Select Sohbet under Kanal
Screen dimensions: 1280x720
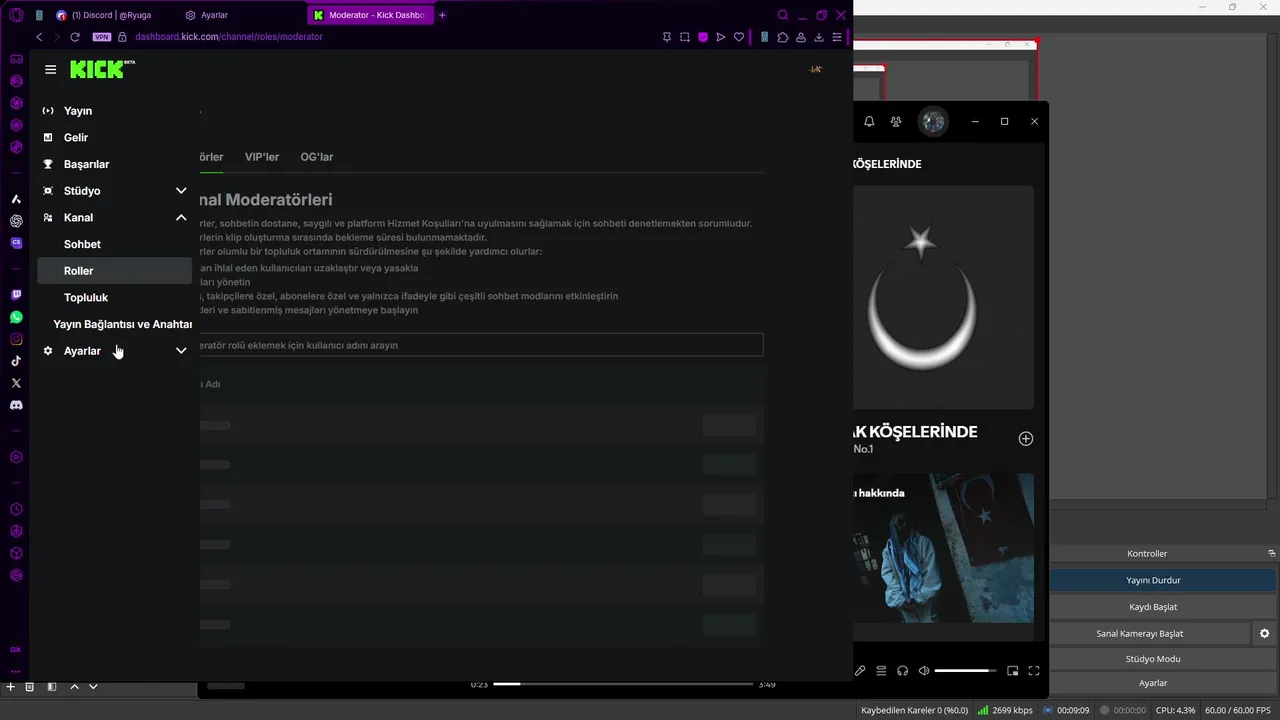click(114, 244)
